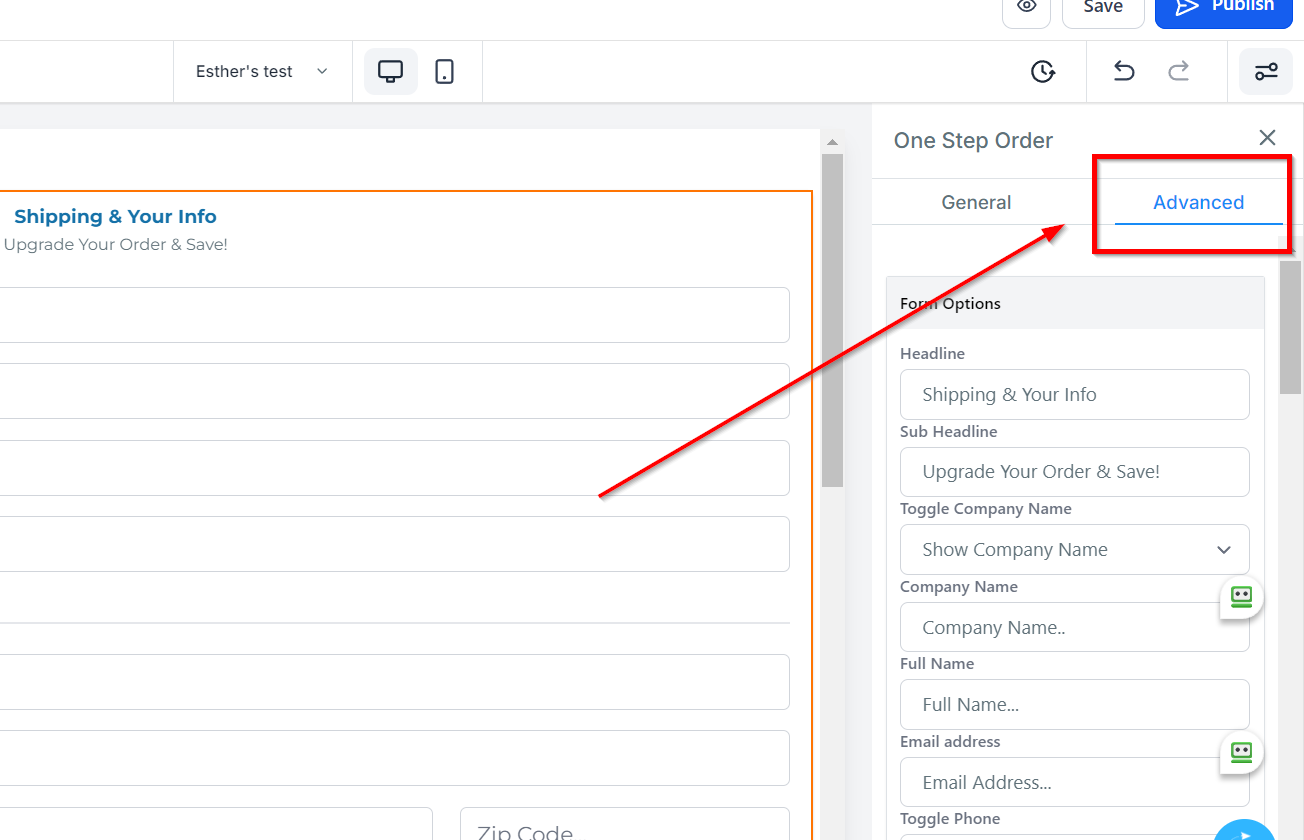
Task: Publish the page
Action: [1224, 8]
